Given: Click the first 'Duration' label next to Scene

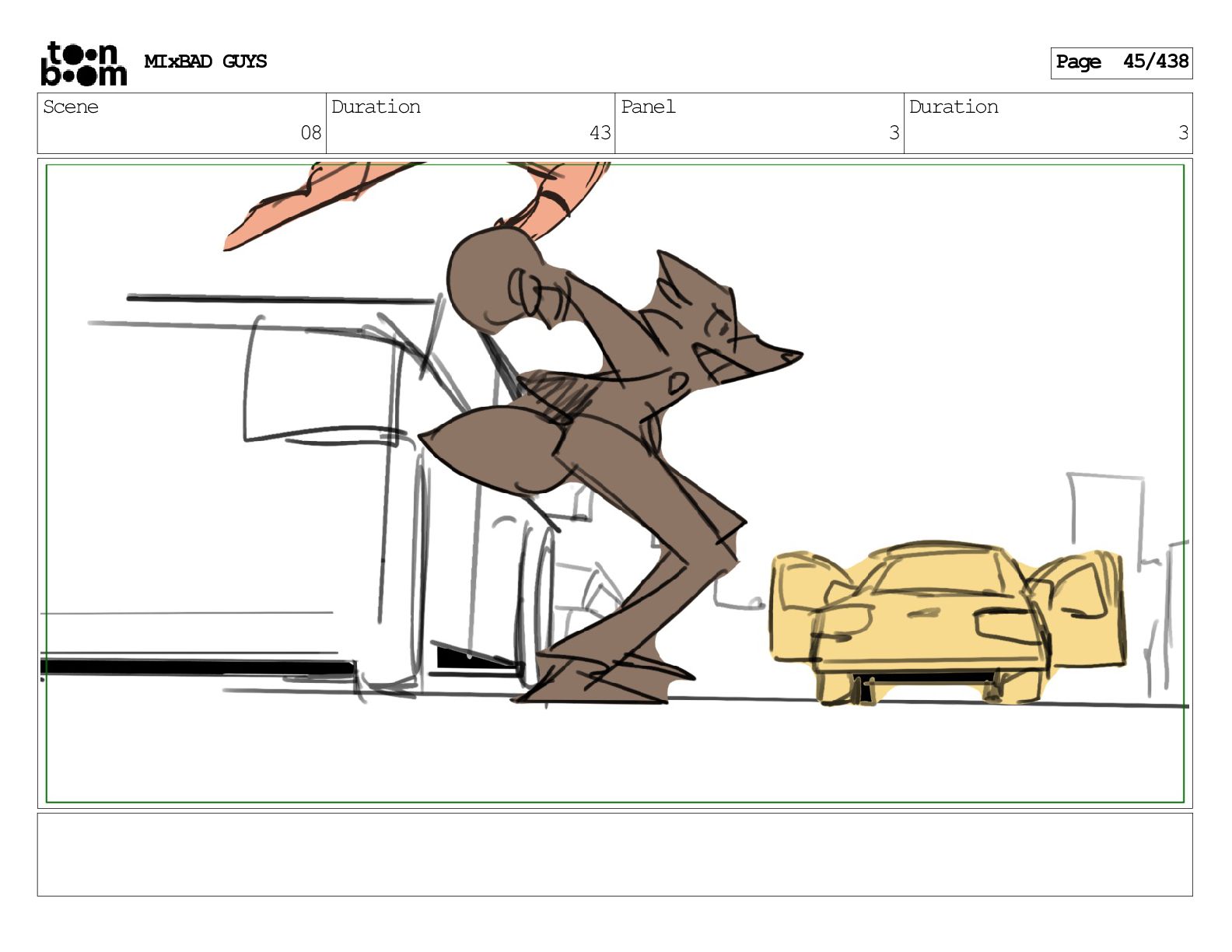Looking at the screenshot, I should (376, 107).
